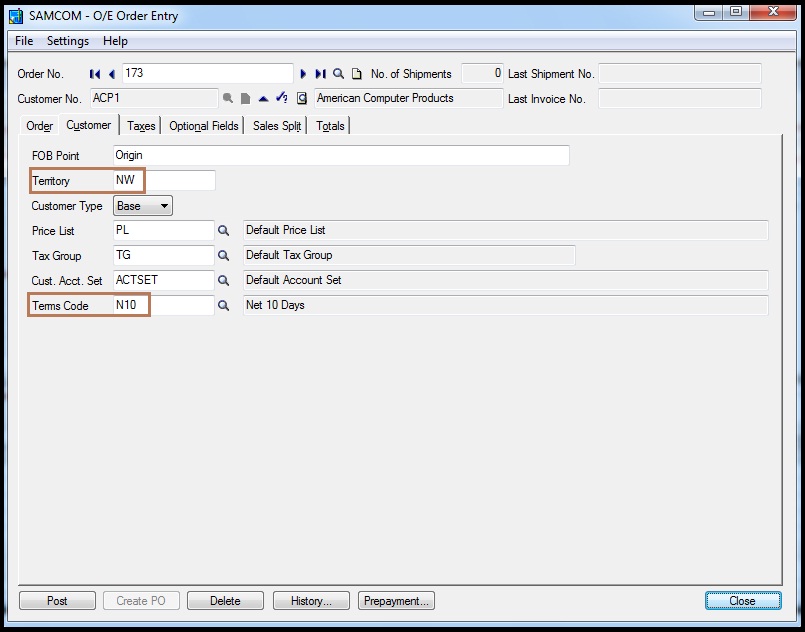Open the Help menu
805x632 pixels.
[x=115, y=41]
